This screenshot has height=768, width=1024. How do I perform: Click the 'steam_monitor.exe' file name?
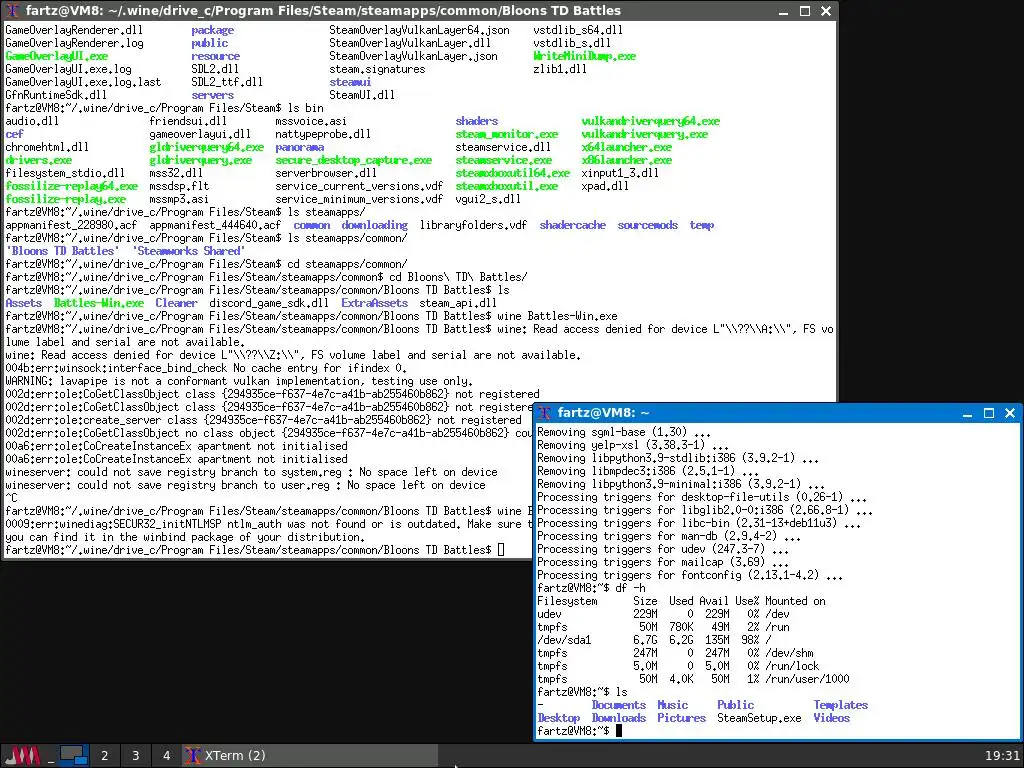point(507,135)
